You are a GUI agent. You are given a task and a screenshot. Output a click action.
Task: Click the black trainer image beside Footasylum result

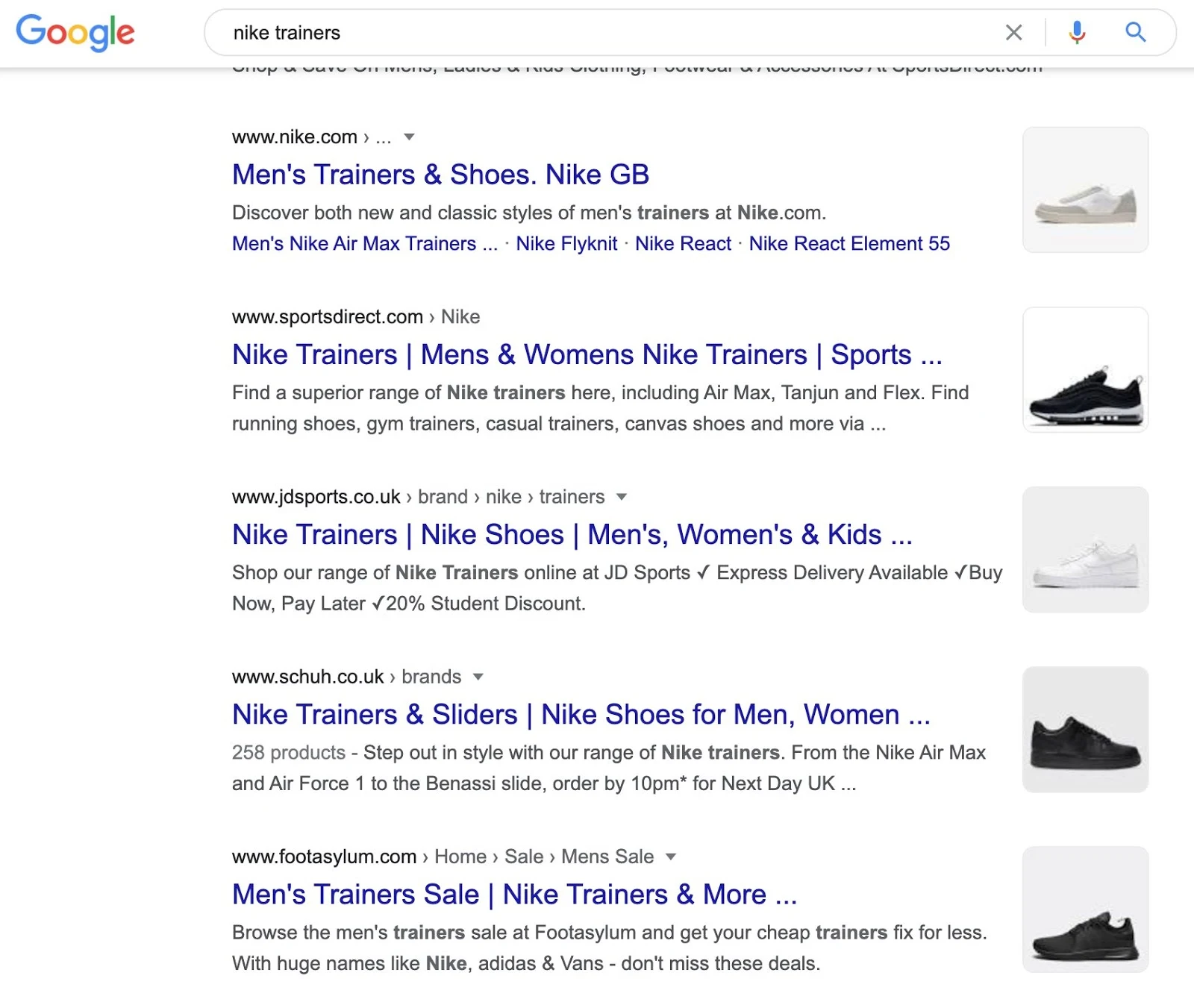pos(1085,910)
